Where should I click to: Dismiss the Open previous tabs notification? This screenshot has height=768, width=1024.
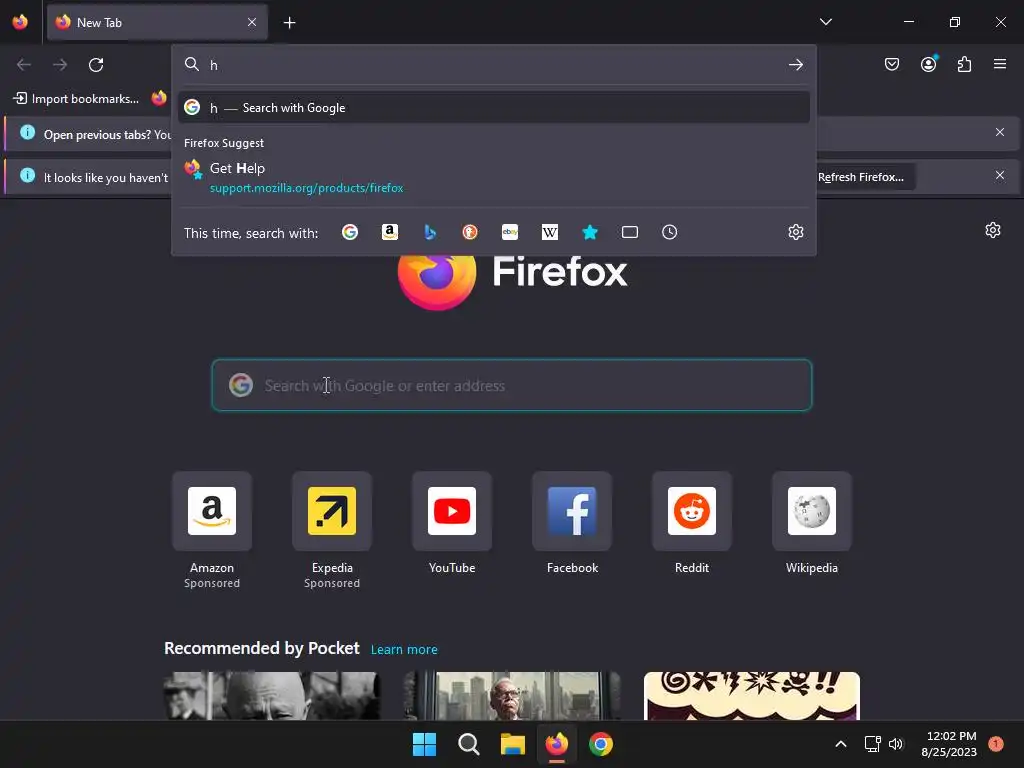click(x=1000, y=133)
